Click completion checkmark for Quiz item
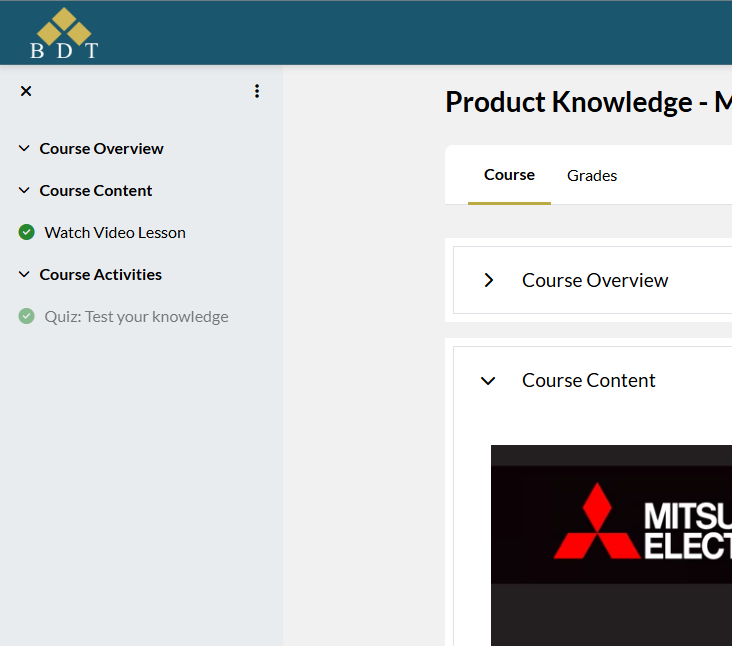 pos(27,316)
